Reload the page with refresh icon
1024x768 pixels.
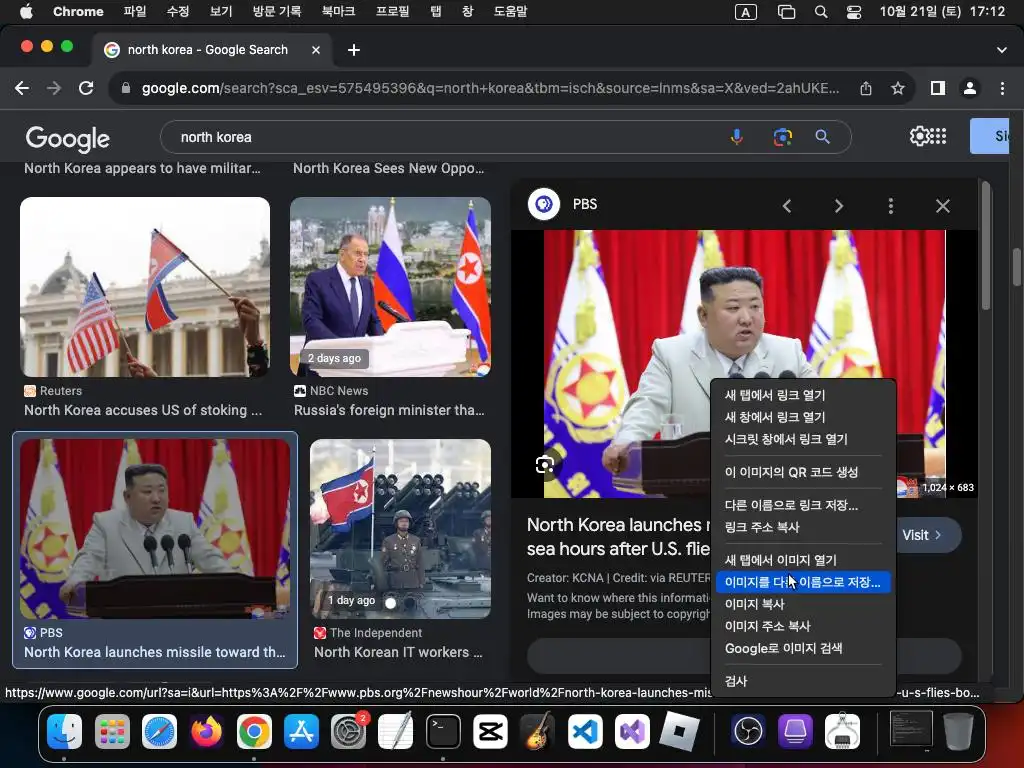(86, 88)
